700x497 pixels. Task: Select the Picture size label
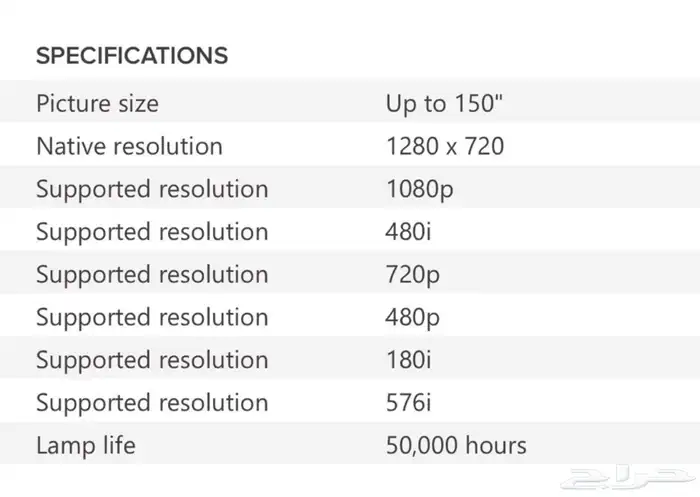(97, 104)
